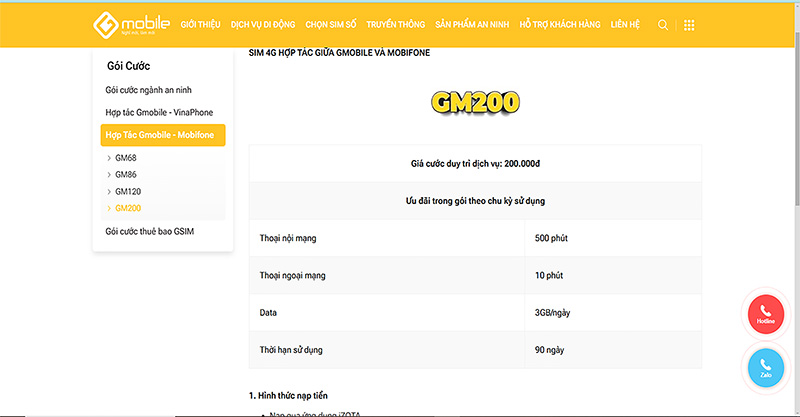Select Hợp Tác Gmobile - Mobifone item

click(x=163, y=135)
